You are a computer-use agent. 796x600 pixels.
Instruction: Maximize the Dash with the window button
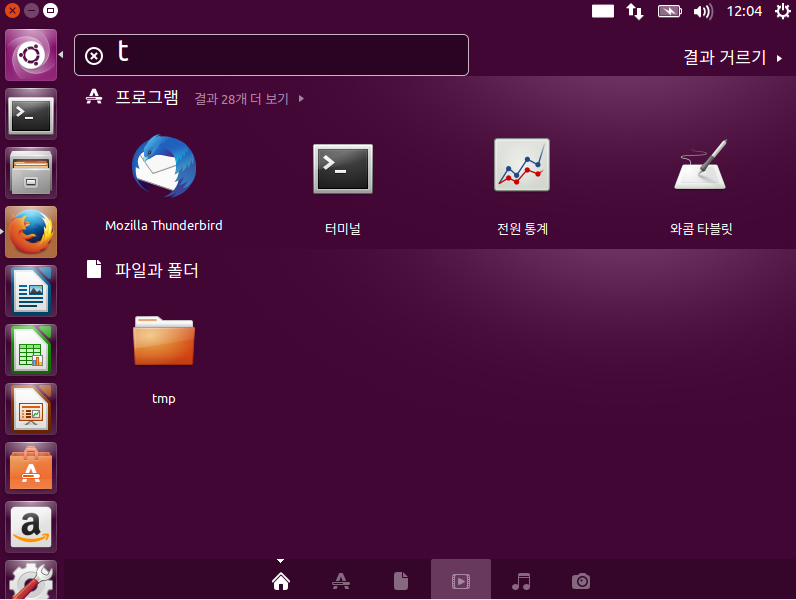click(x=50, y=10)
